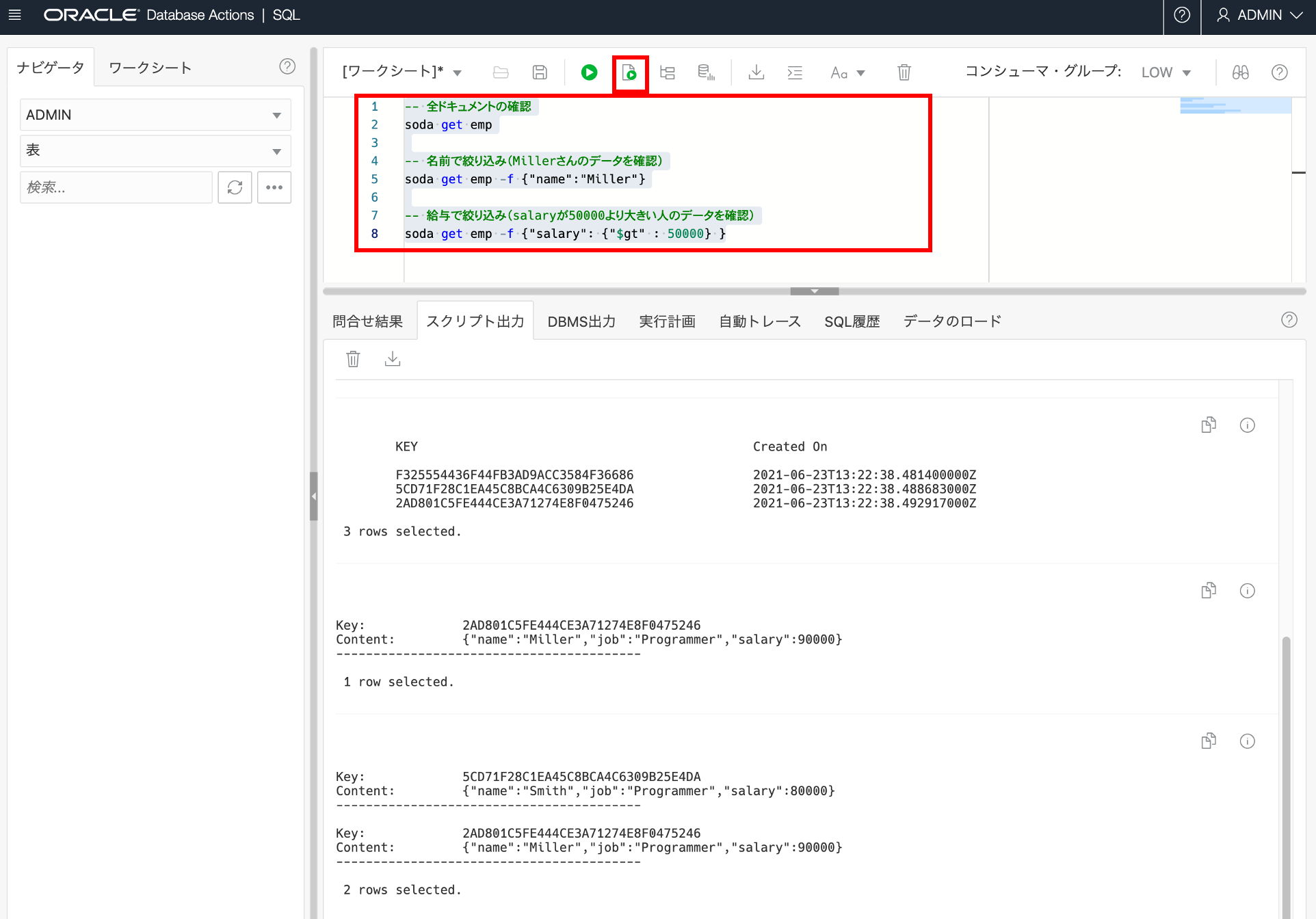Screen dimensions: 1316x919
Task: Collapse the editor pane using the divider arrow
Action: 814,291
